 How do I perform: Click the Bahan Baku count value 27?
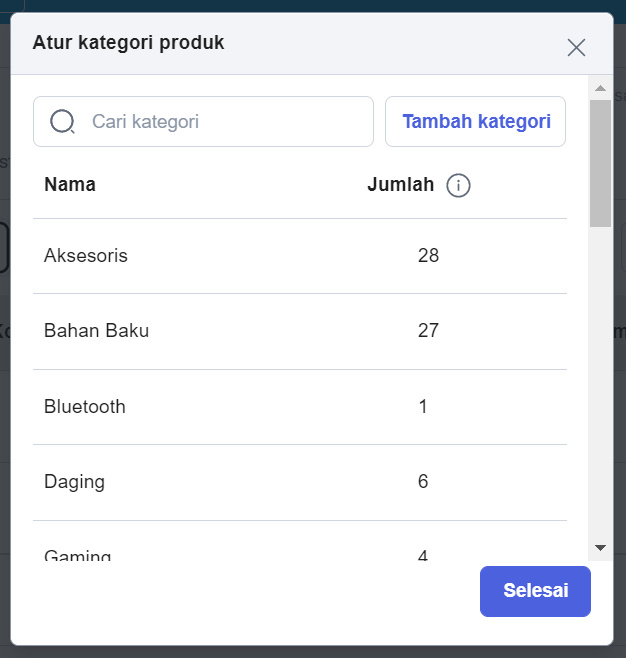tap(428, 331)
